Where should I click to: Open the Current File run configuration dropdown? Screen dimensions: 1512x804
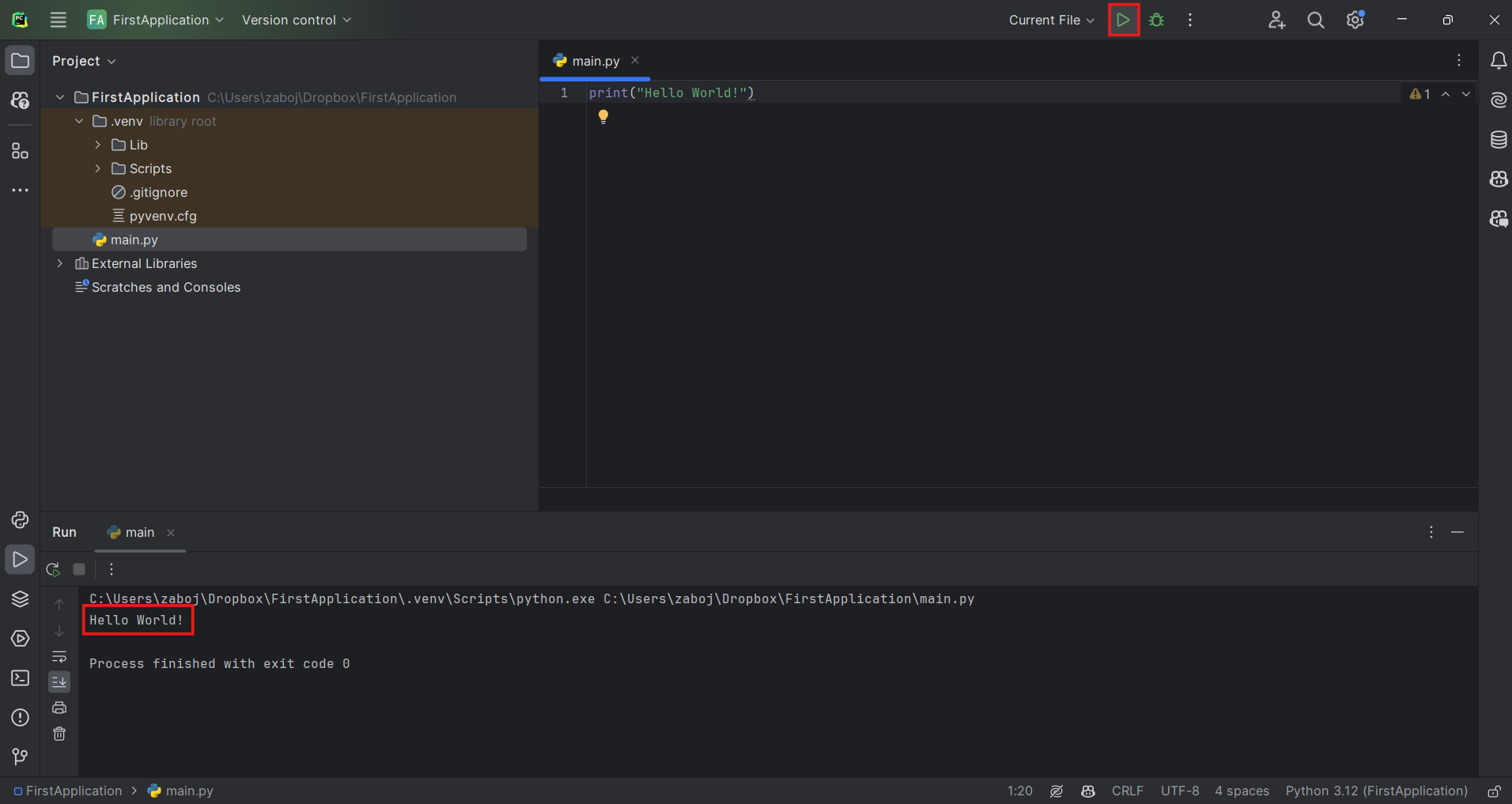pos(1051,20)
